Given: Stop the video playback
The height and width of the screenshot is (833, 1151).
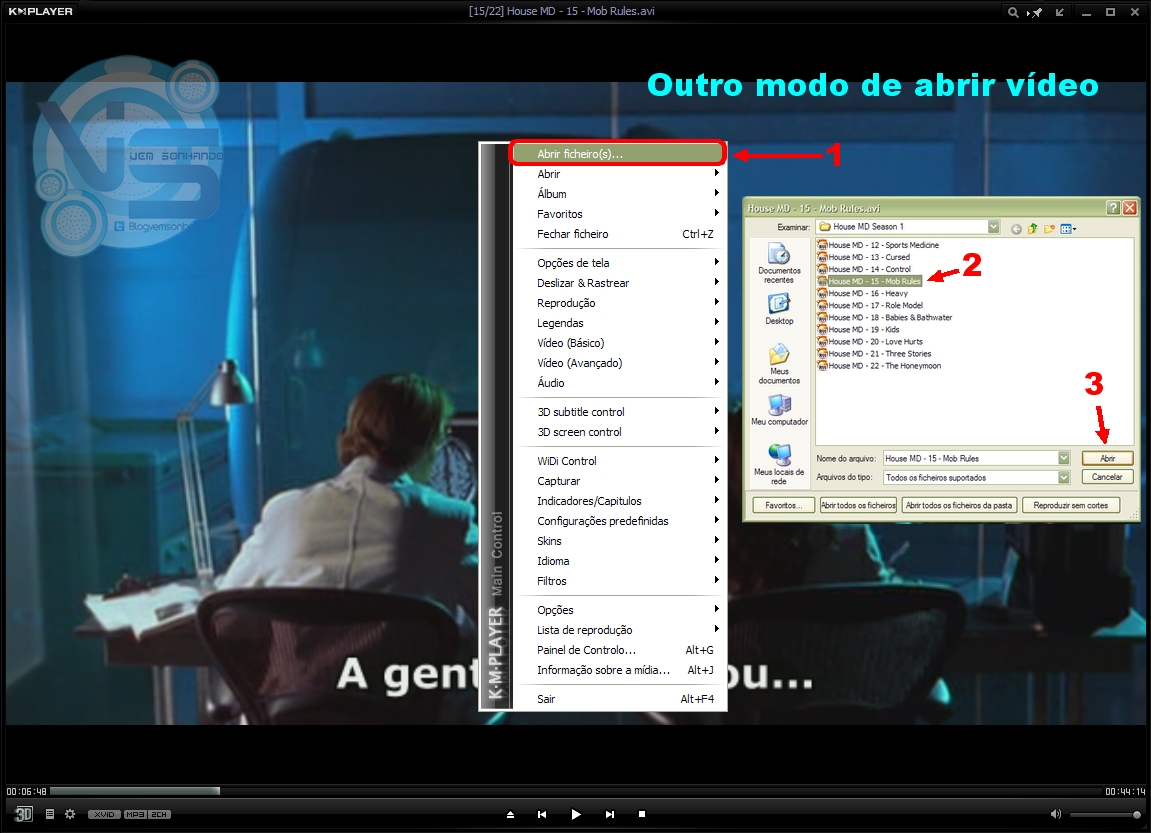Looking at the screenshot, I should click(642, 814).
